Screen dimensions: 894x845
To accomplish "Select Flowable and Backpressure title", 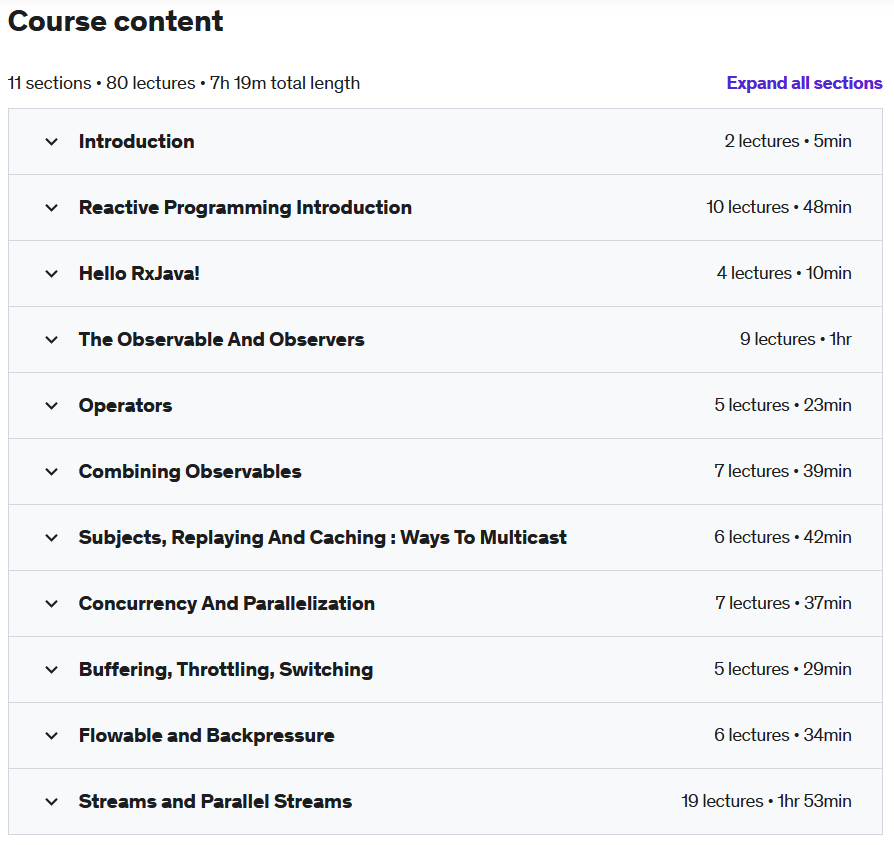I will (206, 736).
